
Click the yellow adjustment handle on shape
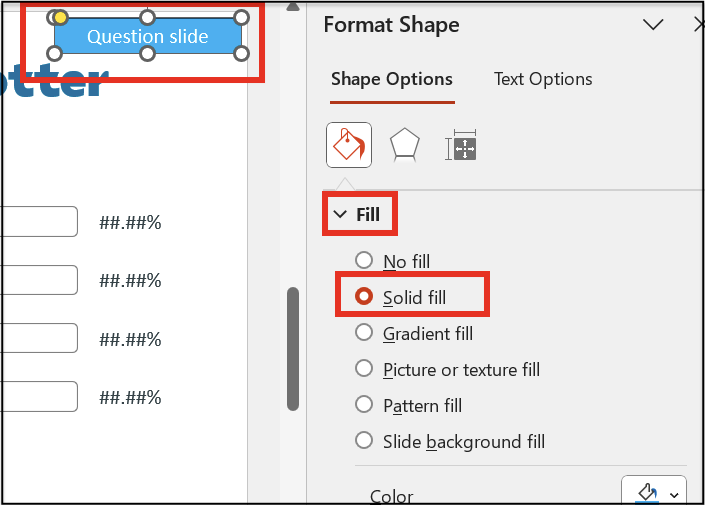click(x=60, y=17)
